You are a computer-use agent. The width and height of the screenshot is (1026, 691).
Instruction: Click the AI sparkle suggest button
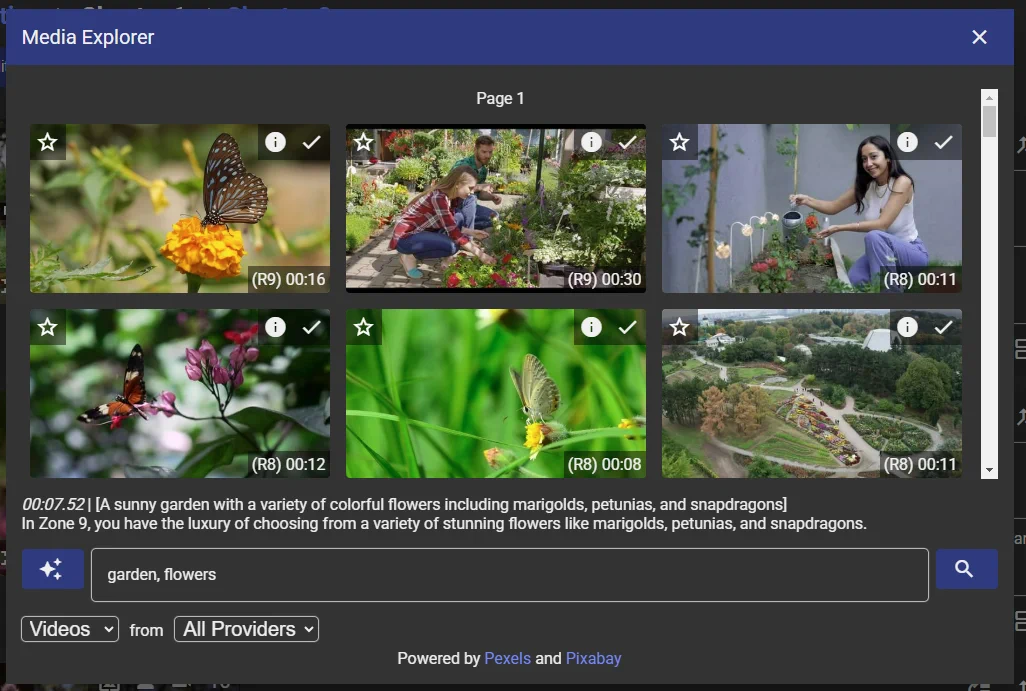point(50,569)
